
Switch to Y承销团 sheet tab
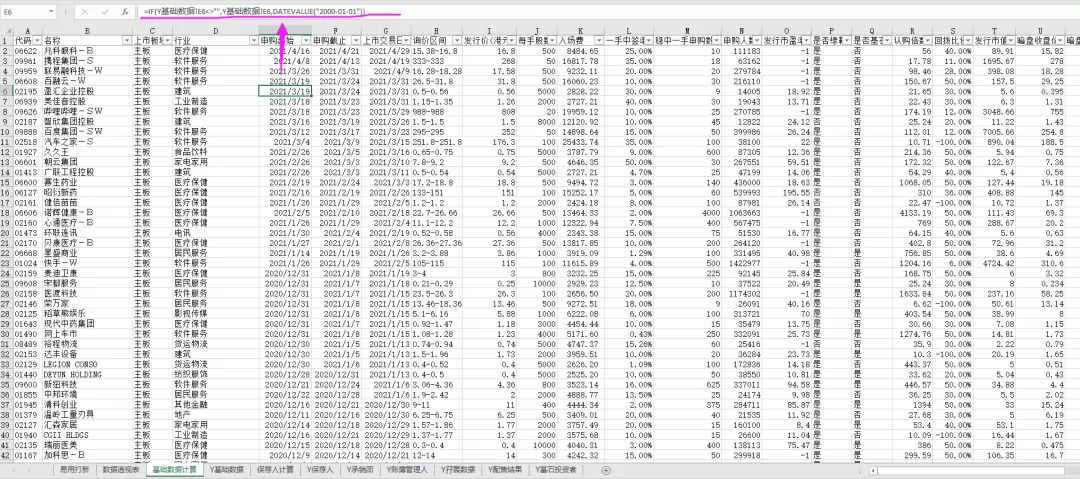tap(360, 470)
